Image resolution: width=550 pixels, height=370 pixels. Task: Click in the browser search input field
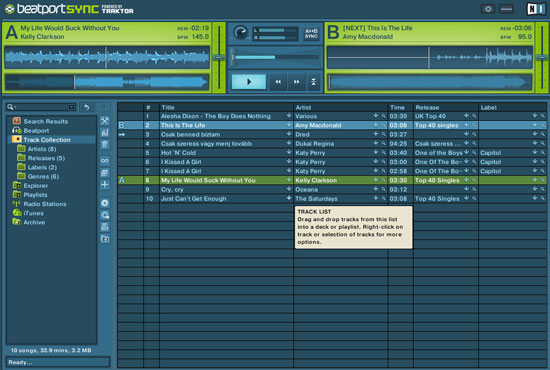[x=43, y=107]
